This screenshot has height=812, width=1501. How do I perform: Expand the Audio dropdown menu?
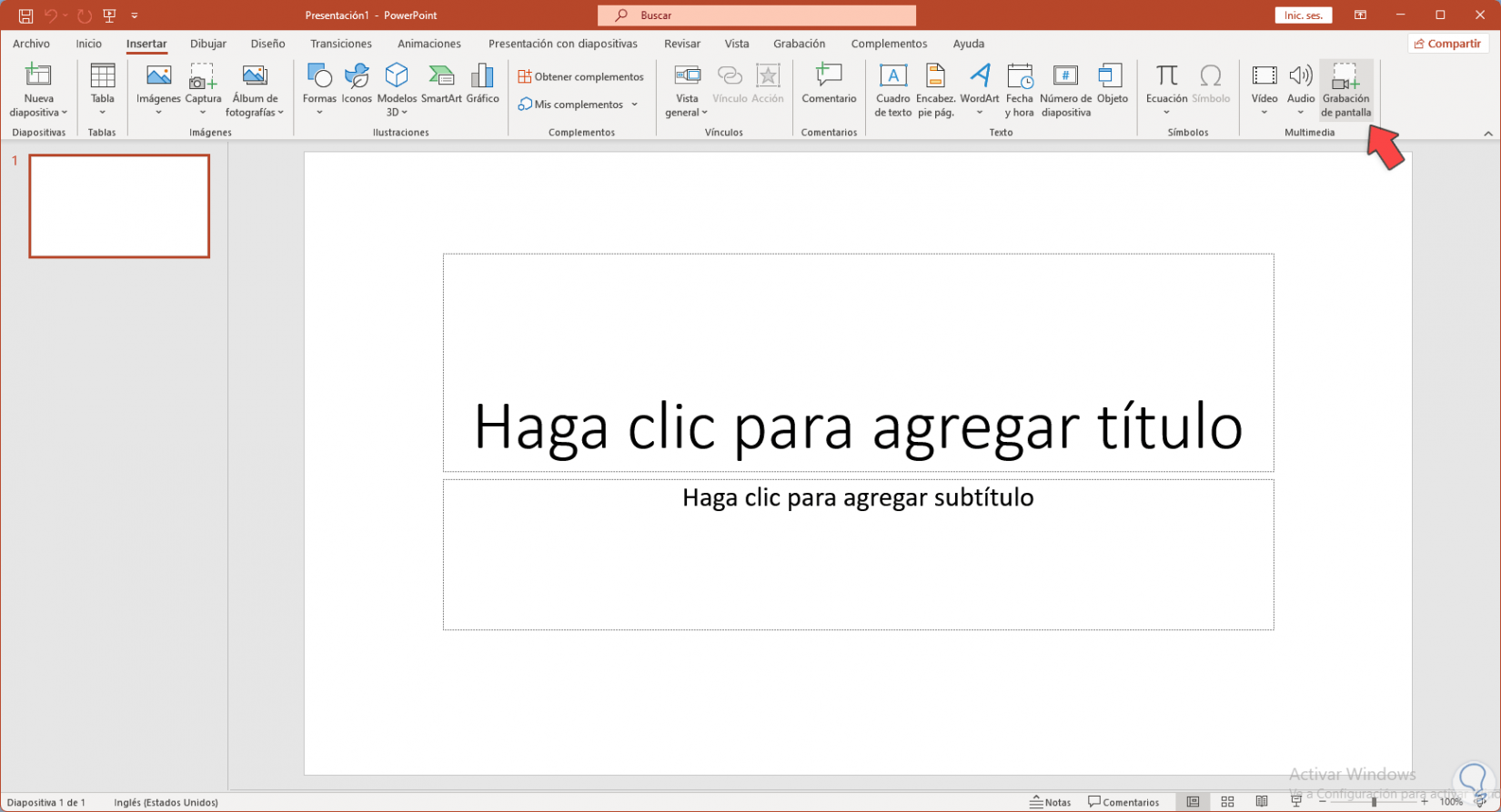(1300, 112)
